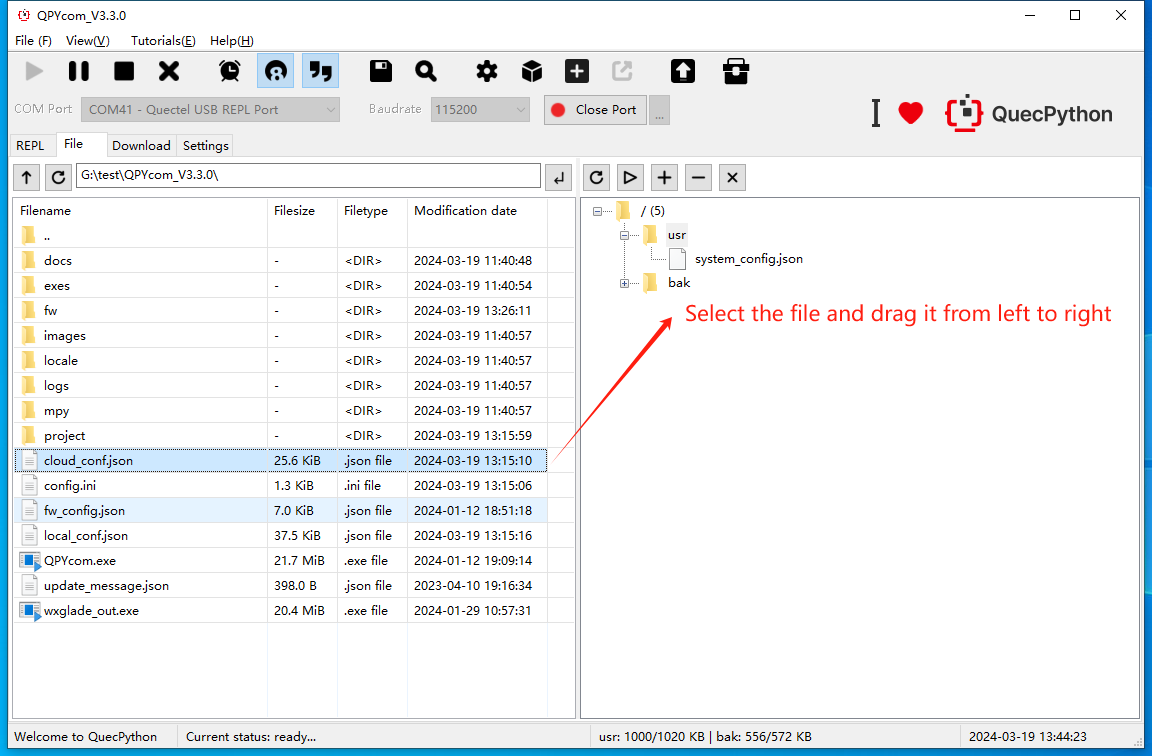Click the package cube toolbar icon
Viewport: 1152px width, 756px height.
[532, 71]
